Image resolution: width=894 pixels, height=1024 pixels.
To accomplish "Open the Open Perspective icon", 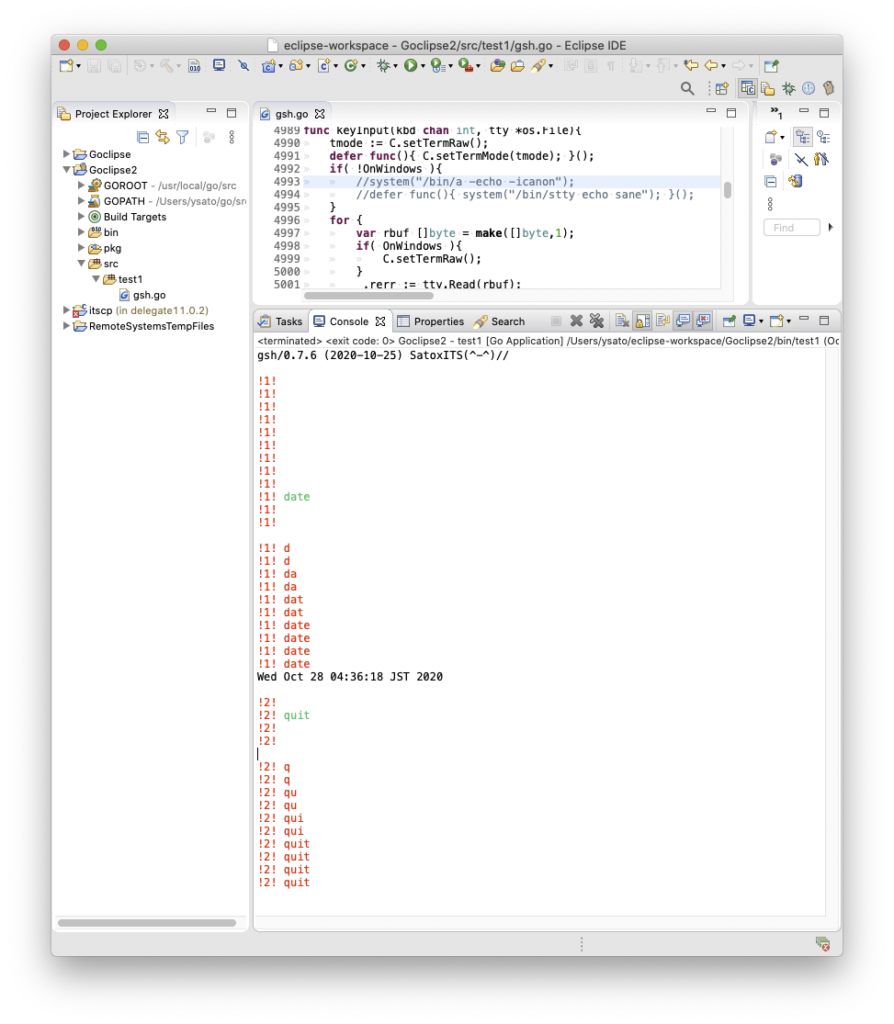I will 721,89.
